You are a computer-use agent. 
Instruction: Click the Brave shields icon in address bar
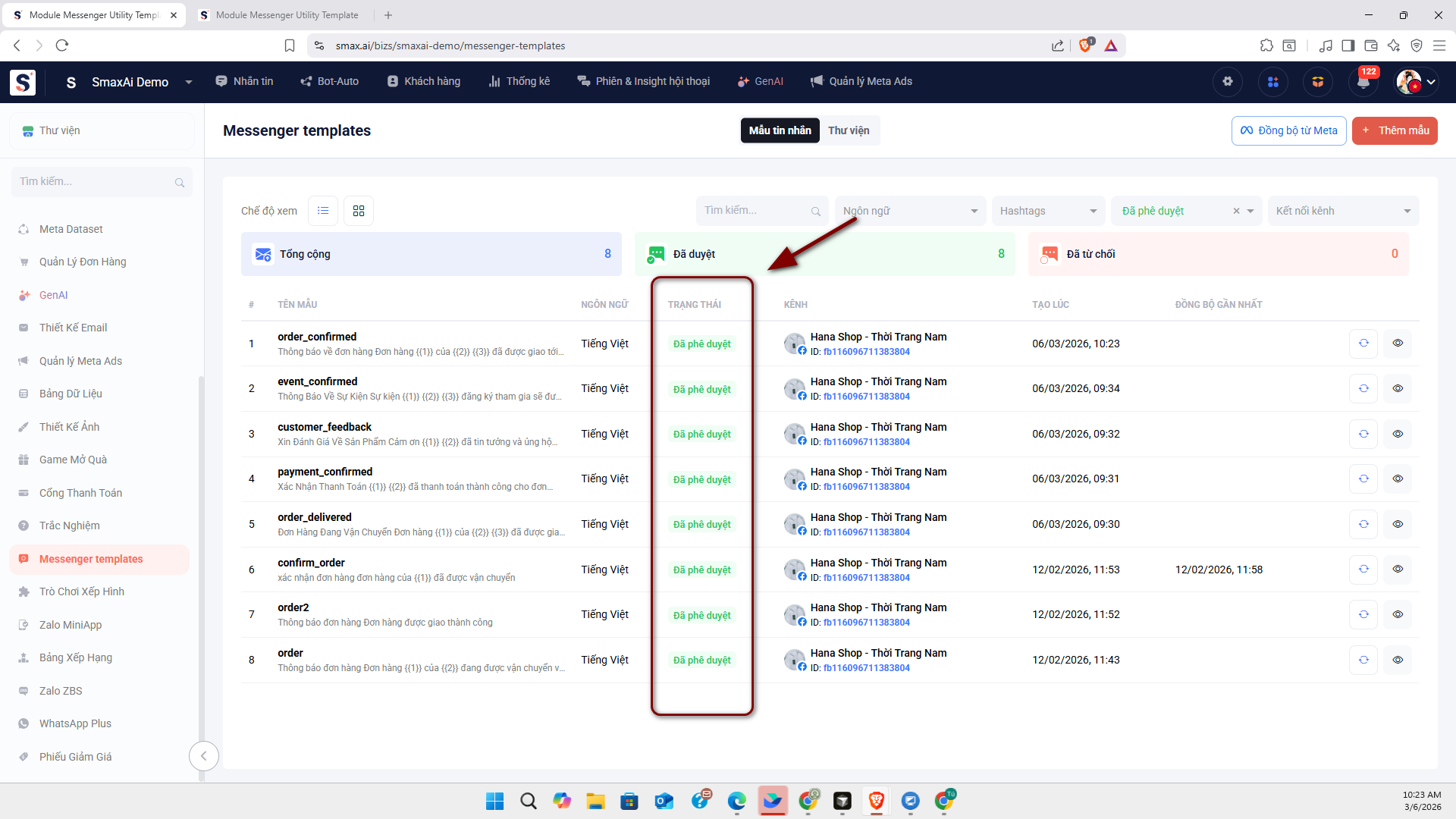pyautogui.click(x=1085, y=45)
